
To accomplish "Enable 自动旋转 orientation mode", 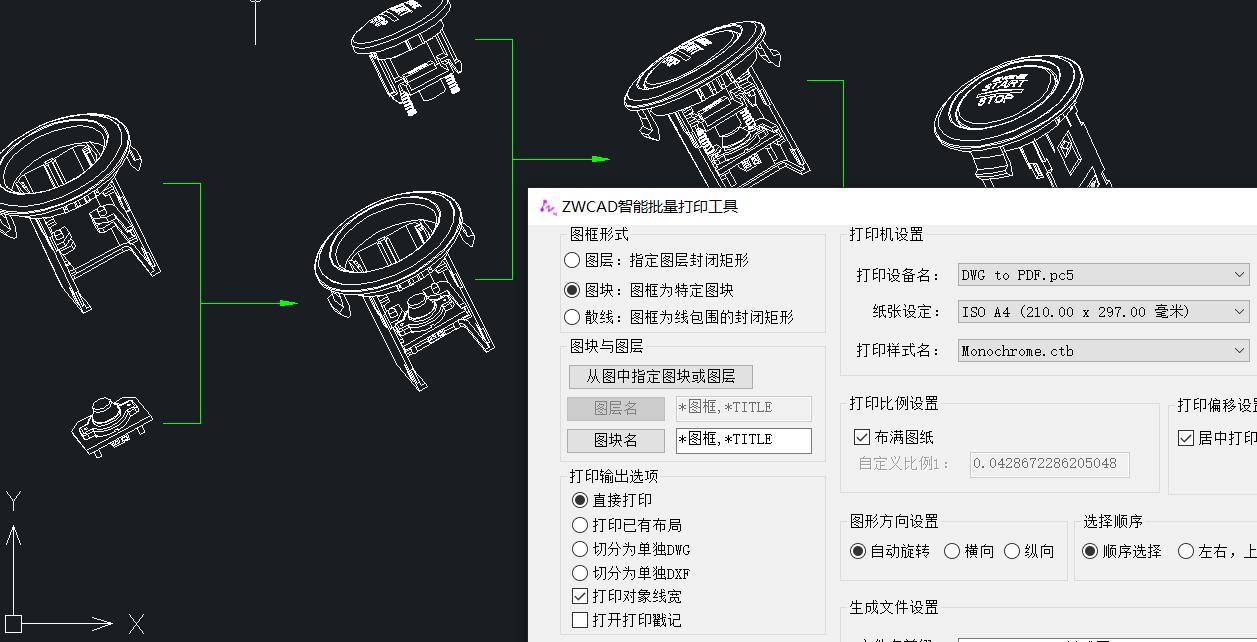I will 858,551.
